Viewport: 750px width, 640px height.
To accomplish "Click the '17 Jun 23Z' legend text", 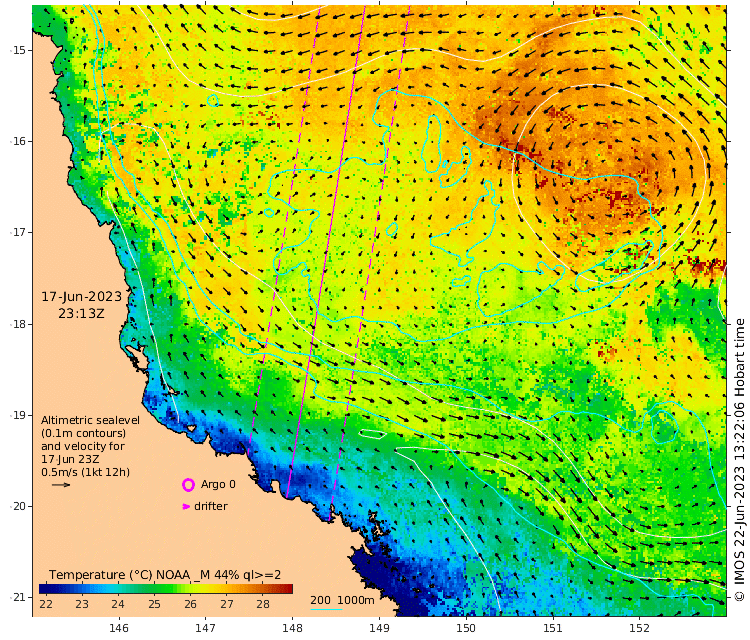I will tap(70, 459).
